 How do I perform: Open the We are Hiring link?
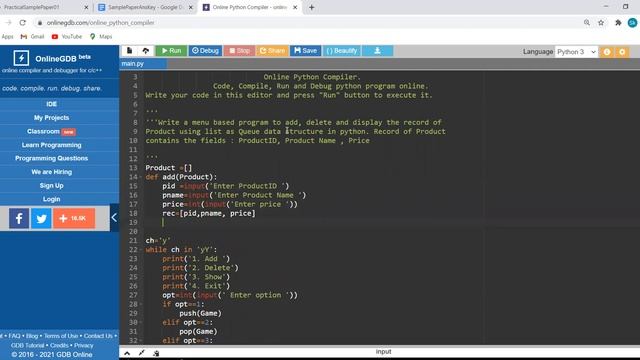tap(51, 172)
